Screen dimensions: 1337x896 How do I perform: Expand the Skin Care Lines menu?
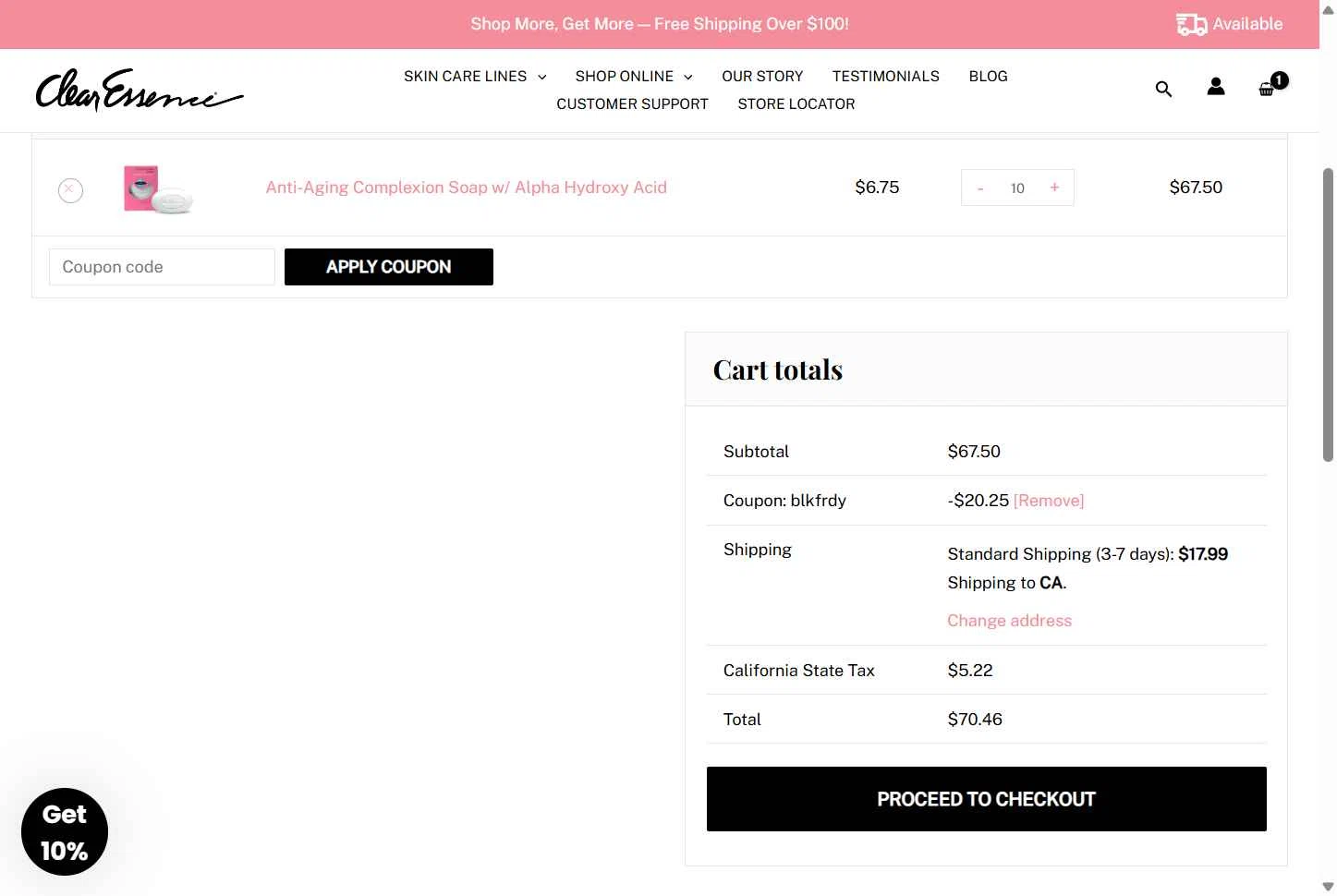pyautogui.click(x=475, y=77)
